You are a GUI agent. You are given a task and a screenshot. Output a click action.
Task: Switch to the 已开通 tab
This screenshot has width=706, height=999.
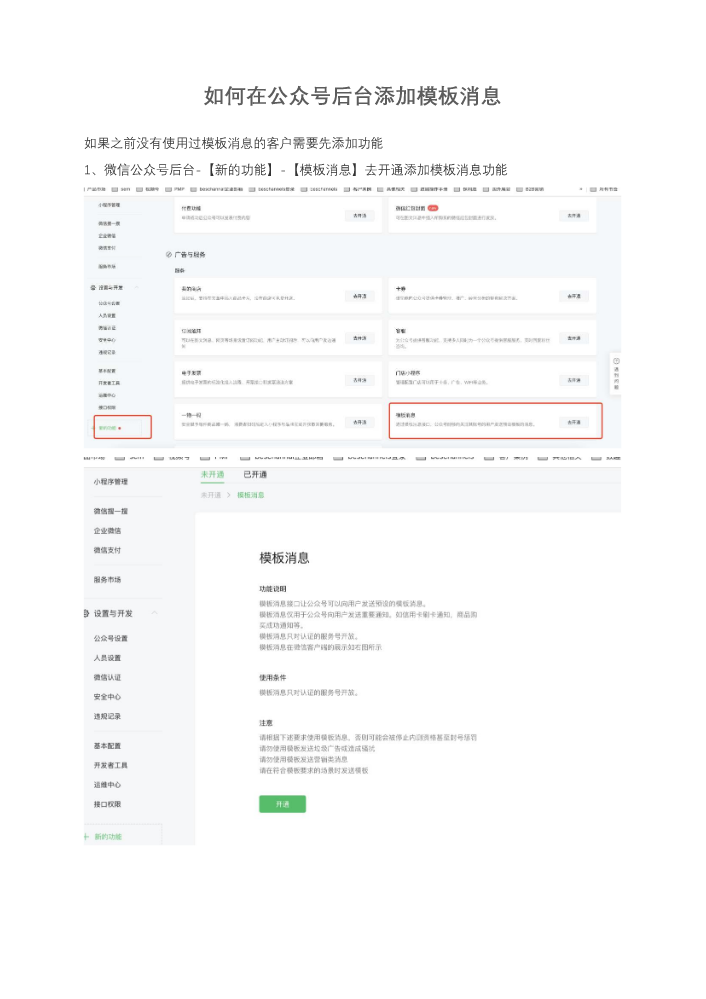tap(255, 474)
